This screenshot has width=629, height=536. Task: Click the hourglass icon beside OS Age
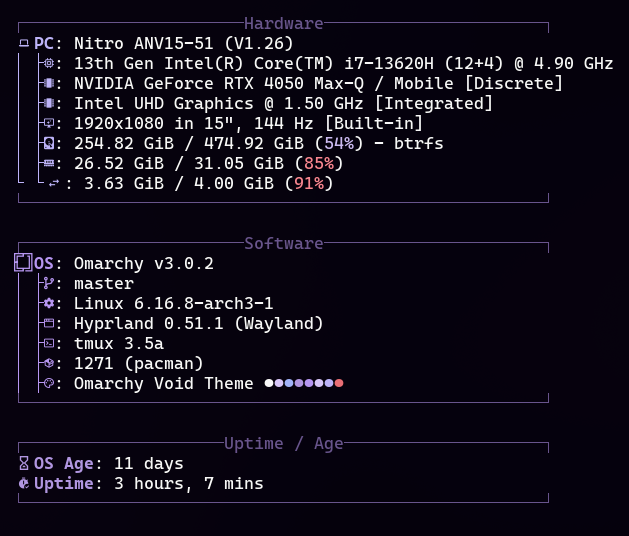click(x=24, y=464)
